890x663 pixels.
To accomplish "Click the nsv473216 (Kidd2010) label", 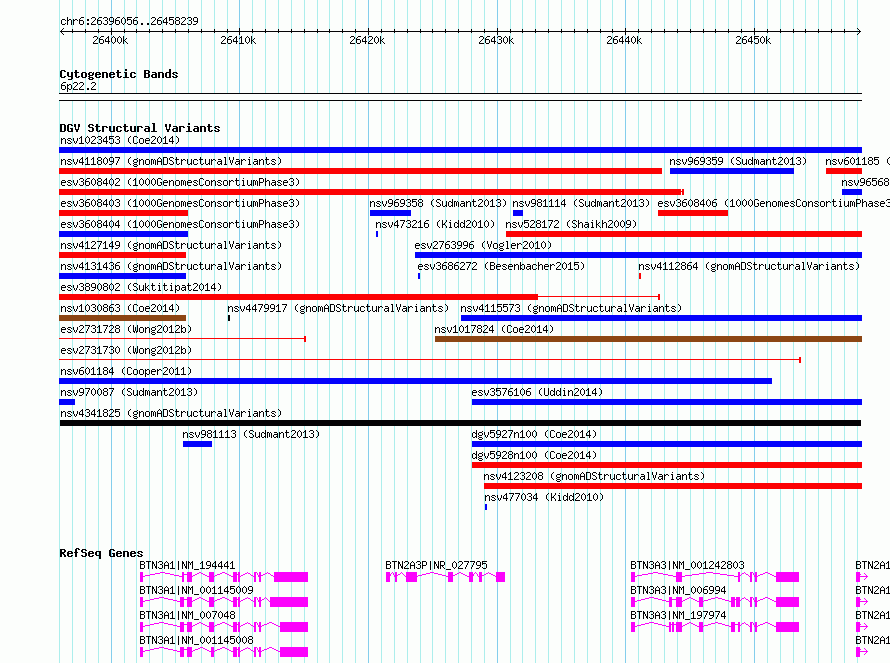I will point(435,224).
